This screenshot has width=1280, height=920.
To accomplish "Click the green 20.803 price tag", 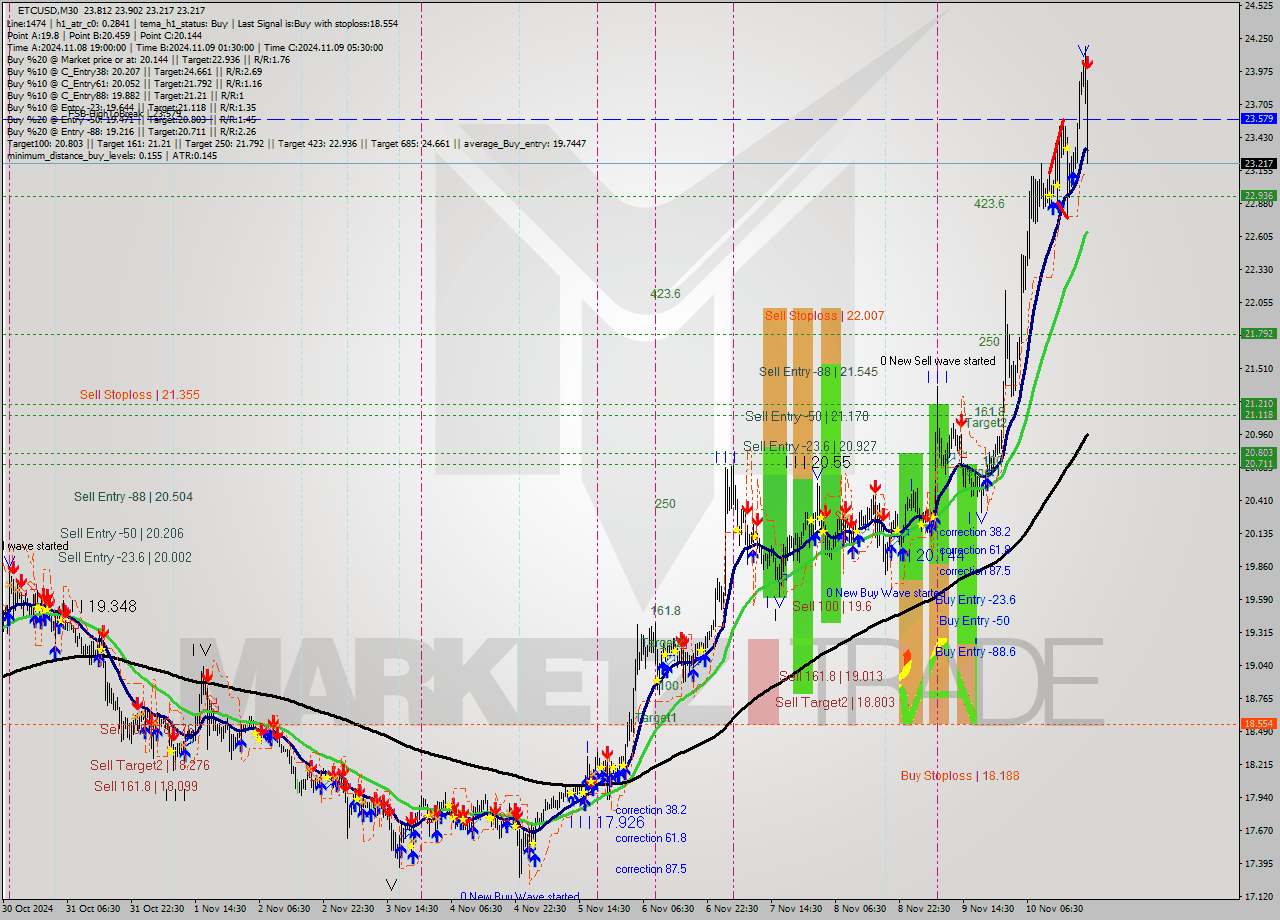I will pos(1258,453).
